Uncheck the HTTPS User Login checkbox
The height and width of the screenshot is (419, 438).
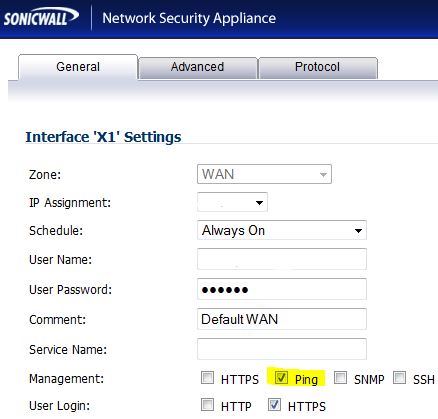click(274, 405)
